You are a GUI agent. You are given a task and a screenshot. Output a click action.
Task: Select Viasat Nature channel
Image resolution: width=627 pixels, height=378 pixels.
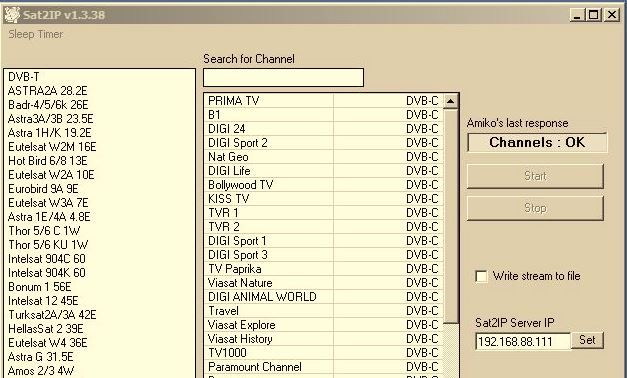324,282
